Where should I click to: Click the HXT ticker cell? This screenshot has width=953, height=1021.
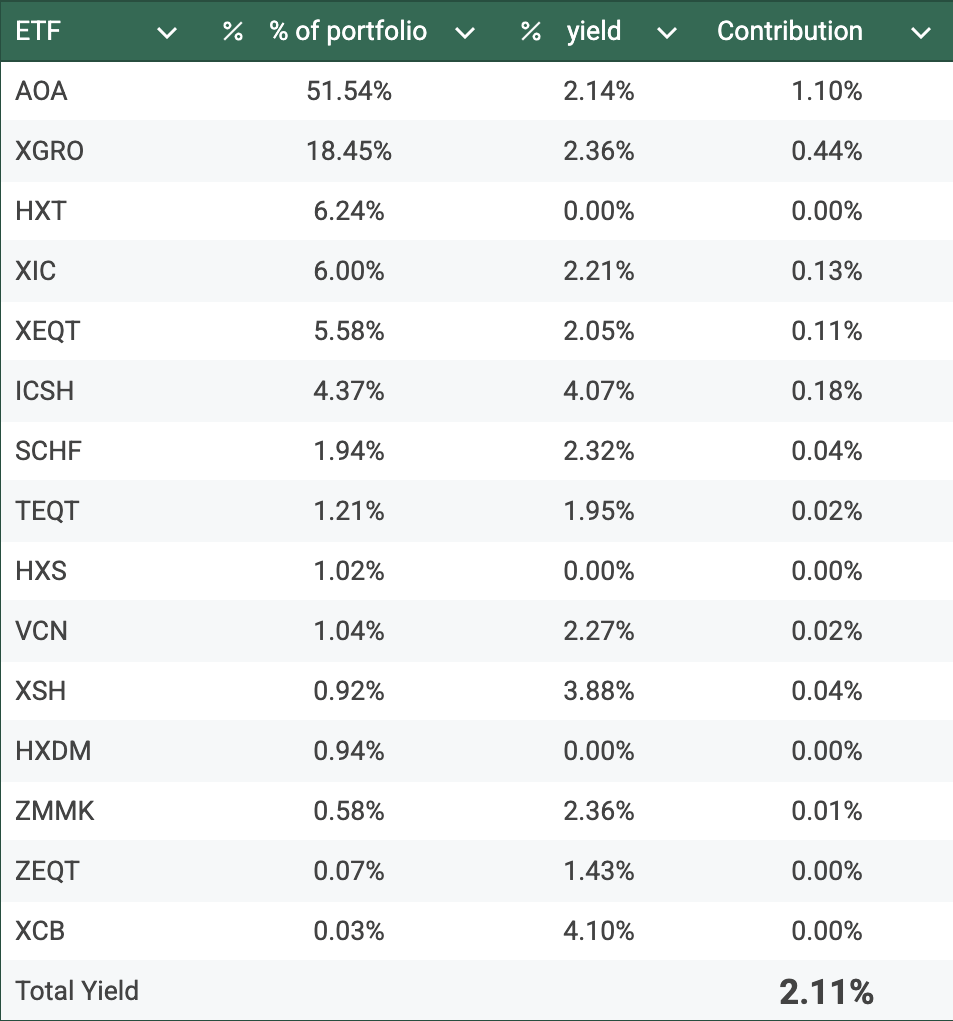(x=40, y=211)
